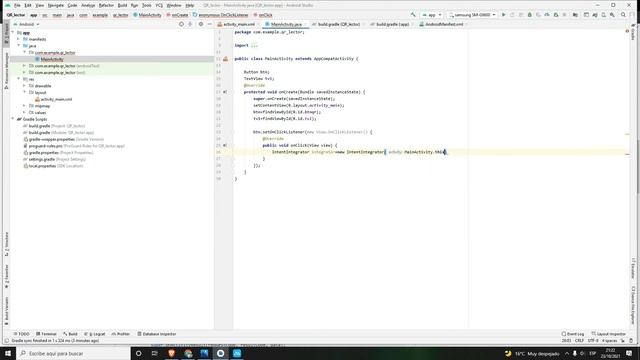Open the app run configuration dropdown
The width and height of the screenshot is (640, 360).
coord(432,15)
